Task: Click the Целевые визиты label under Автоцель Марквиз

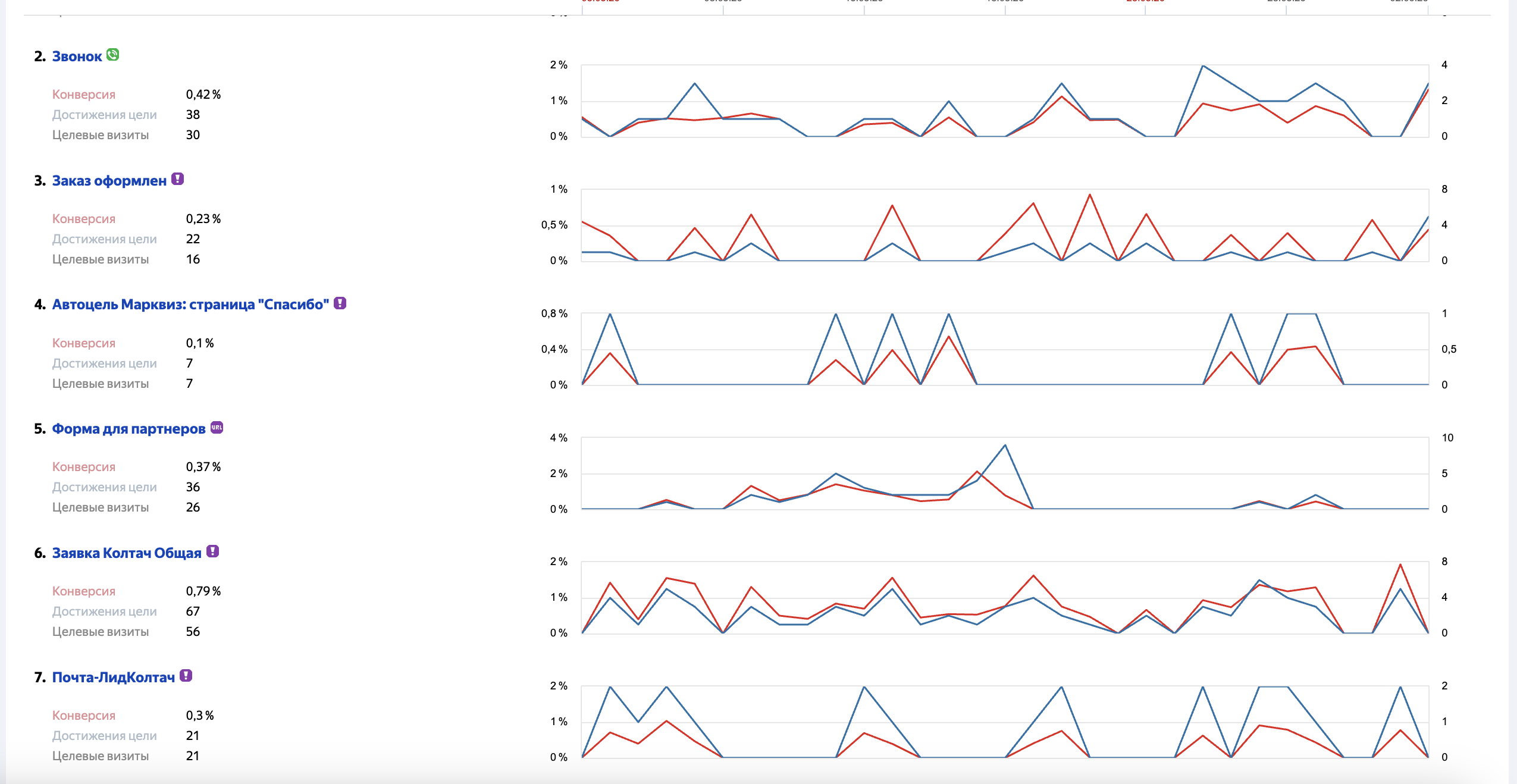Action: tap(101, 384)
